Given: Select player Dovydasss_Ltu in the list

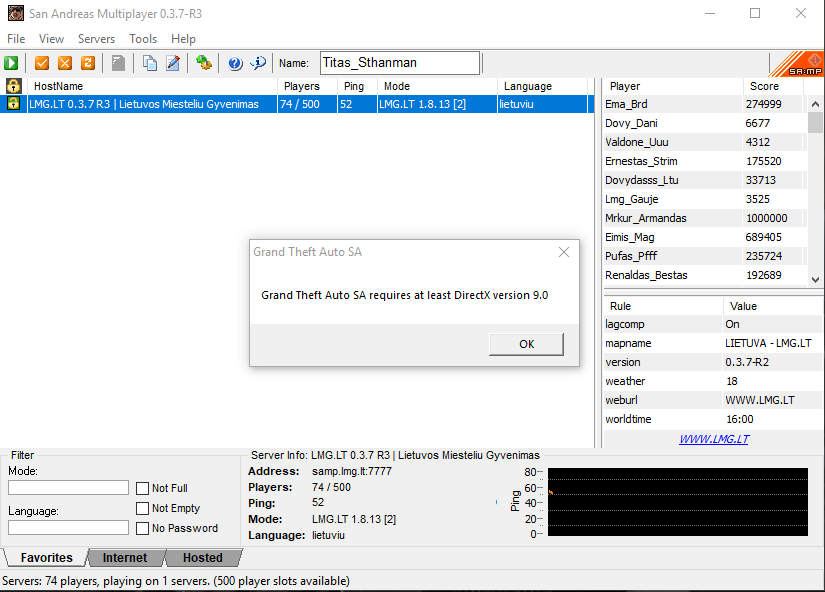Looking at the screenshot, I should pos(704,180).
